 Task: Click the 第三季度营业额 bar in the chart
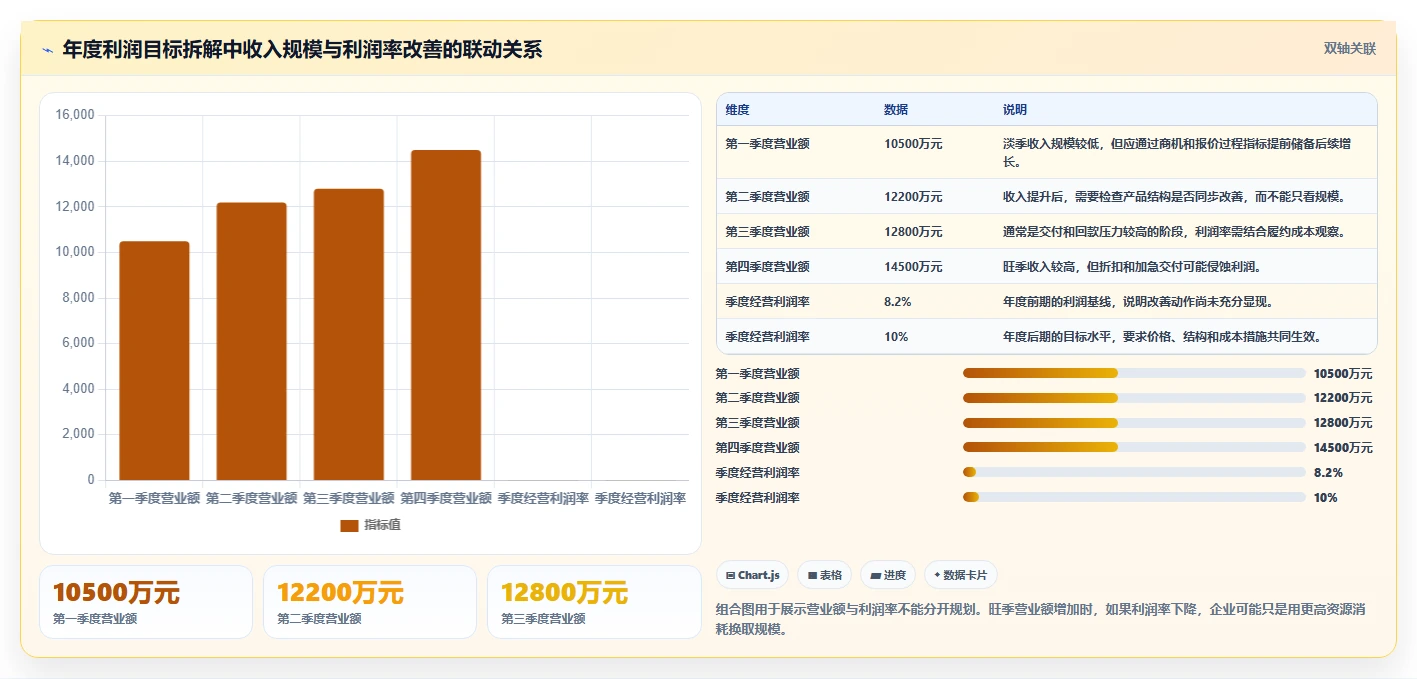click(x=348, y=334)
